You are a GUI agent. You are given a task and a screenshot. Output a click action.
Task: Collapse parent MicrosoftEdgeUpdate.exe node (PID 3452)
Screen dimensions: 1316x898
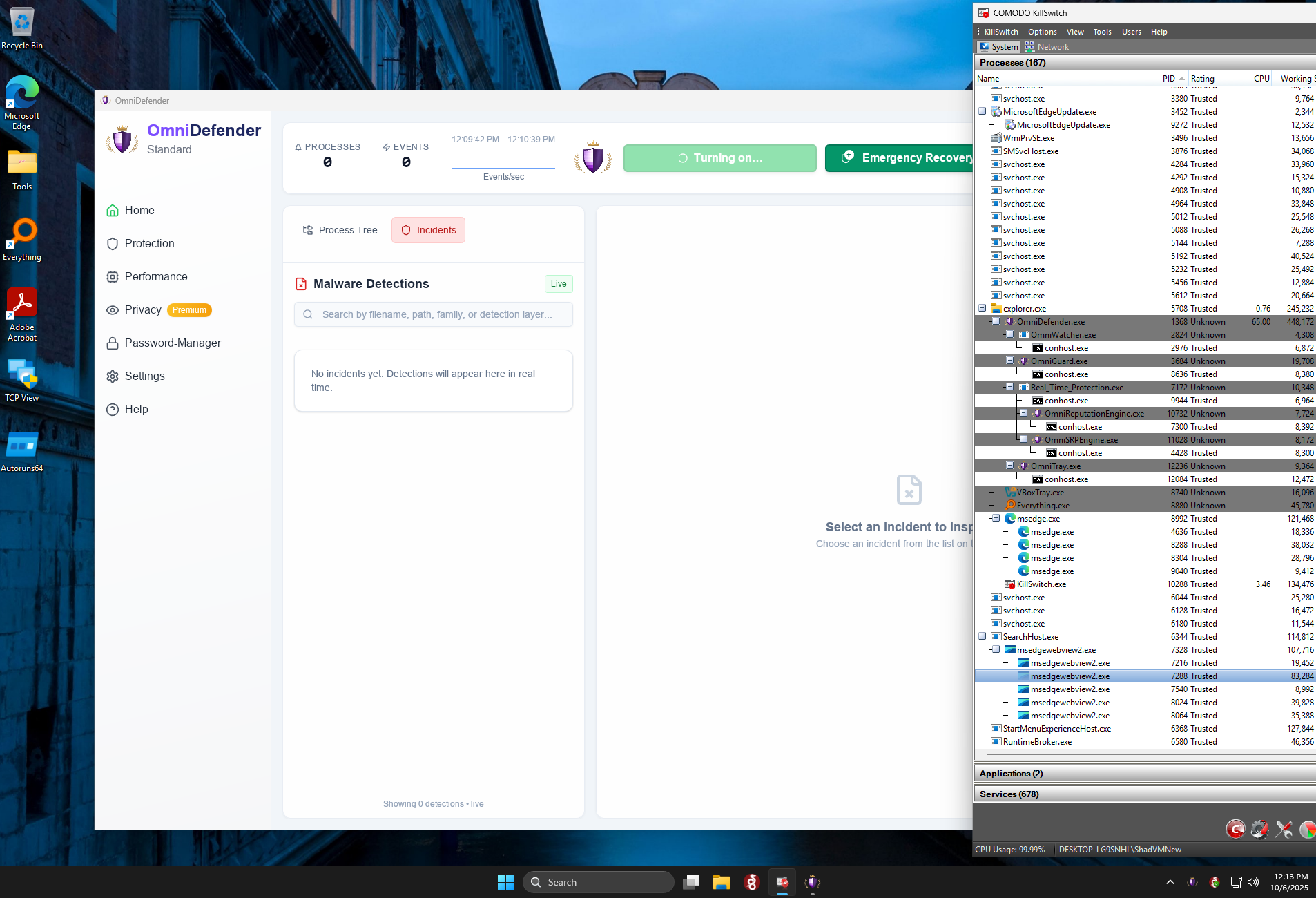(982, 112)
